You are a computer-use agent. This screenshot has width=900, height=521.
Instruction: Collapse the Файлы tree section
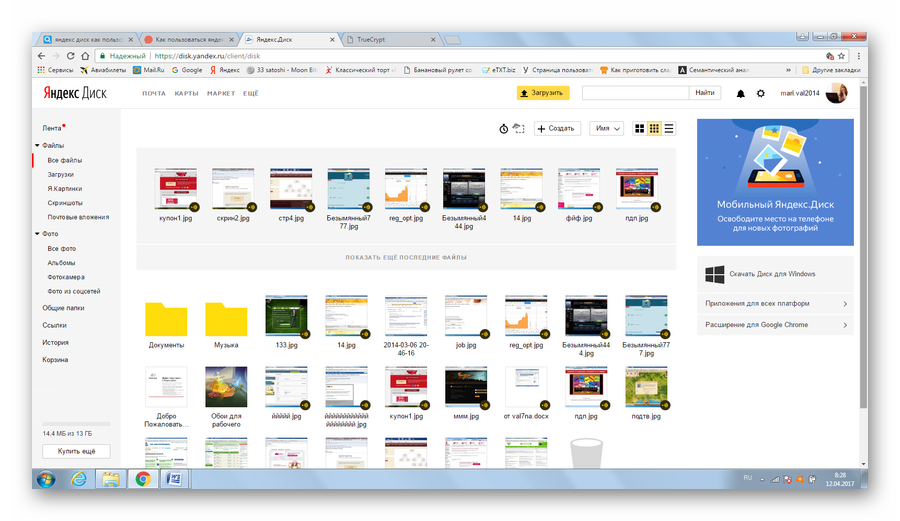tap(37, 146)
